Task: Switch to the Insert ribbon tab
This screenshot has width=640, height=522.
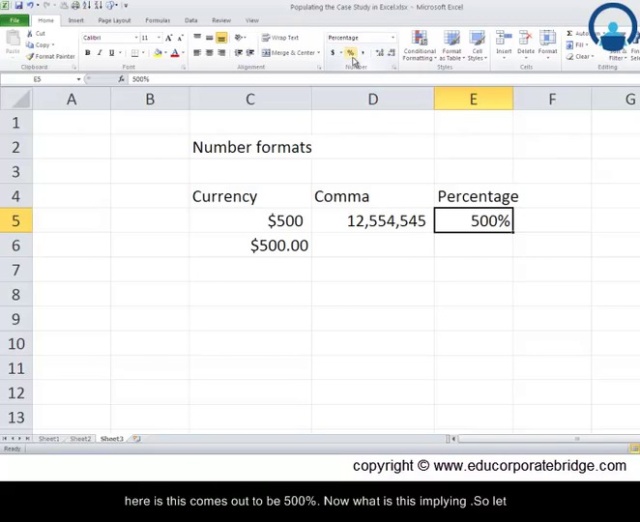Action: click(x=76, y=20)
